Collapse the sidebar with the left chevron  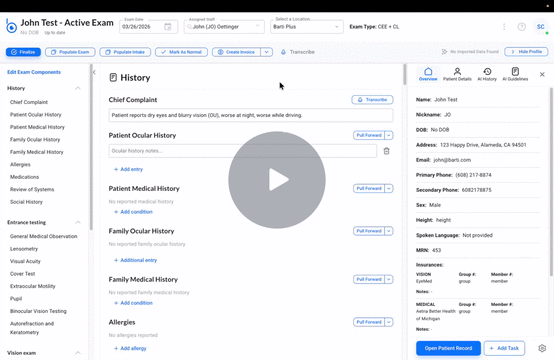coord(94,72)
